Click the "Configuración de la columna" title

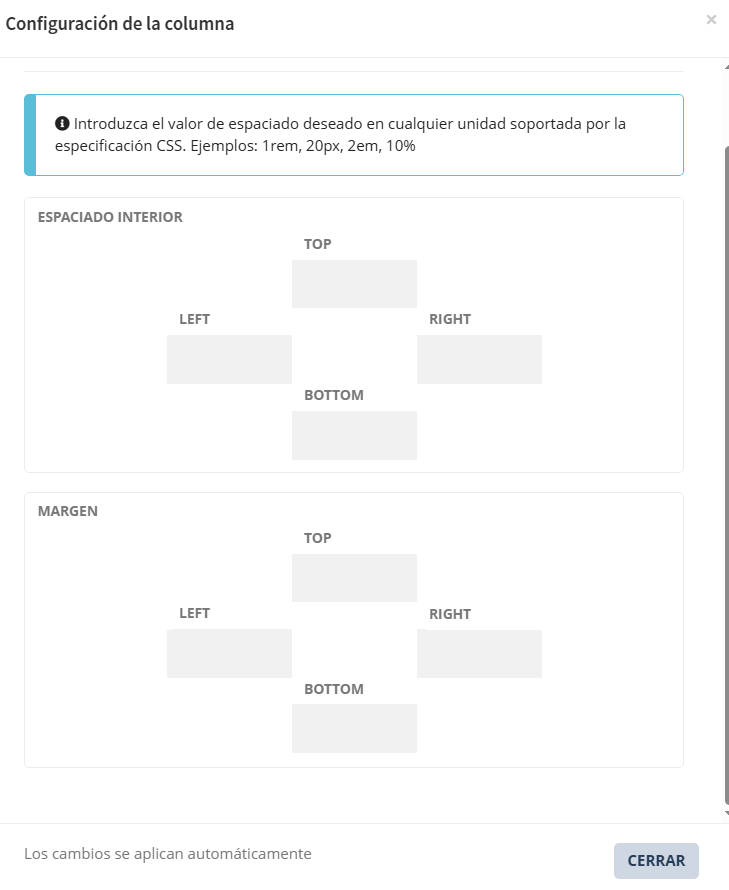click(x=120, y=24)
